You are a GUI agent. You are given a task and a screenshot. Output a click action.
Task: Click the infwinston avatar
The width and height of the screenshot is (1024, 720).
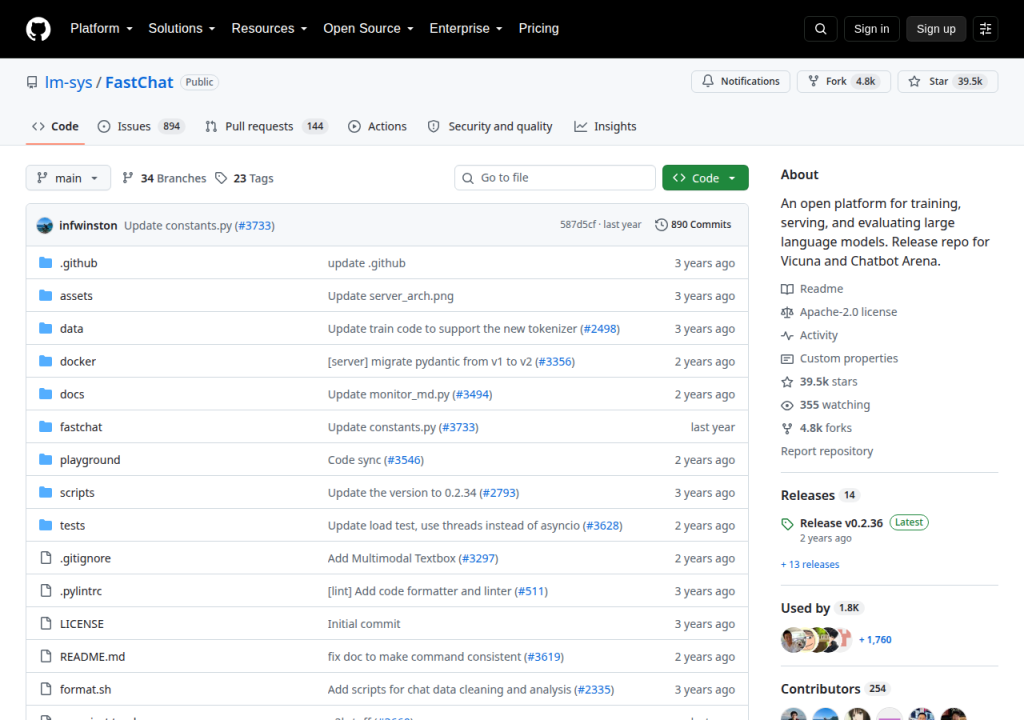click(44, 225)
